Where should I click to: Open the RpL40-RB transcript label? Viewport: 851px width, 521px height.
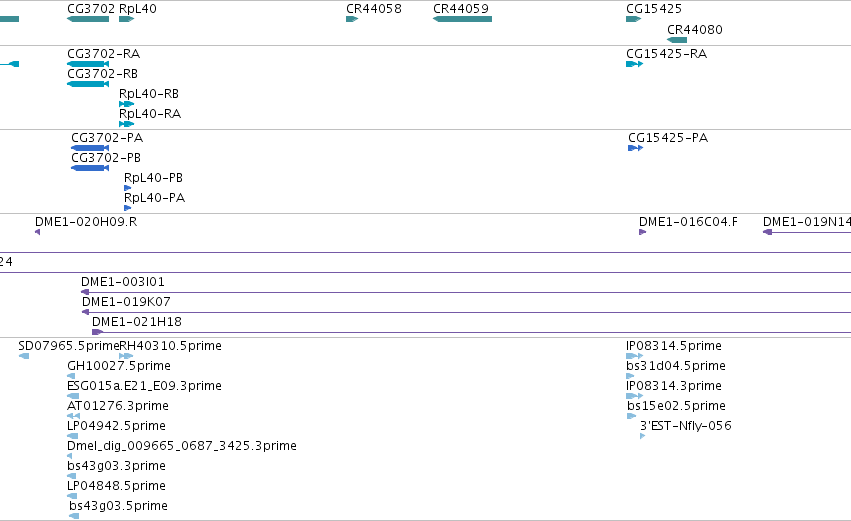click(149, 93)
